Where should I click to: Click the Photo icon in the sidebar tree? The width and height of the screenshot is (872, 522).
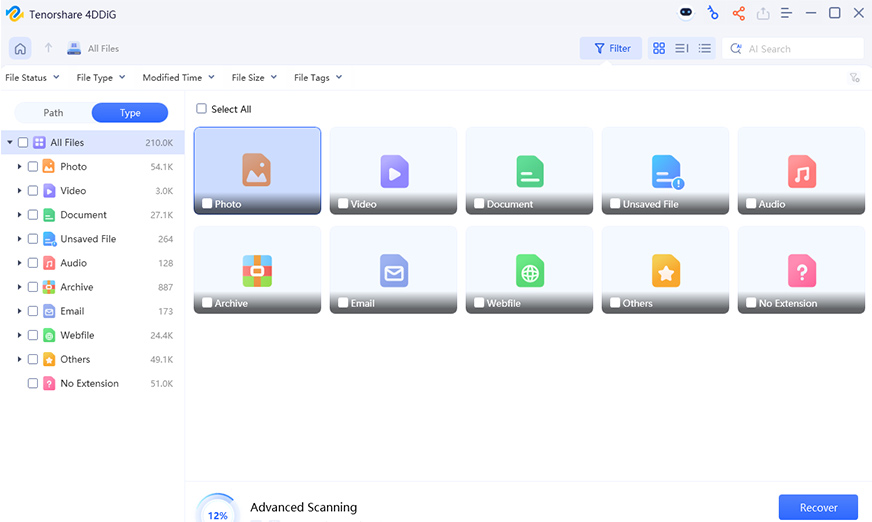[49, 166]
